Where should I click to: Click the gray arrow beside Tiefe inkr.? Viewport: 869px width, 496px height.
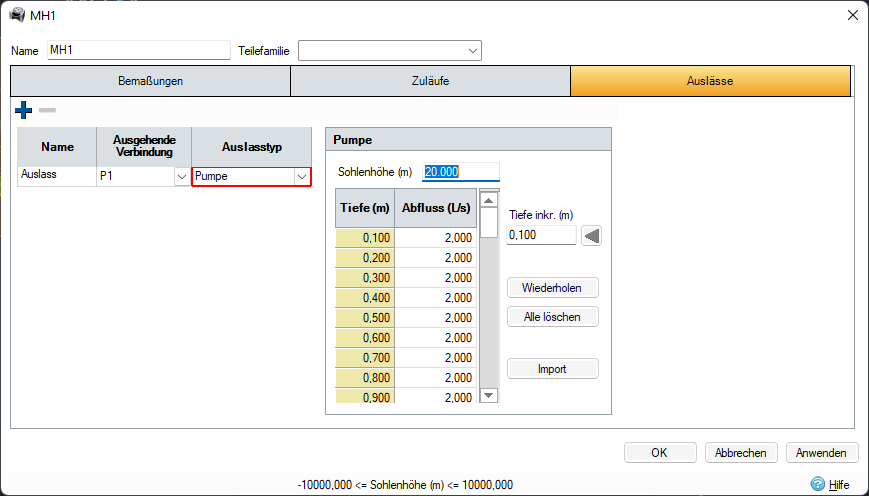(591, 236)
